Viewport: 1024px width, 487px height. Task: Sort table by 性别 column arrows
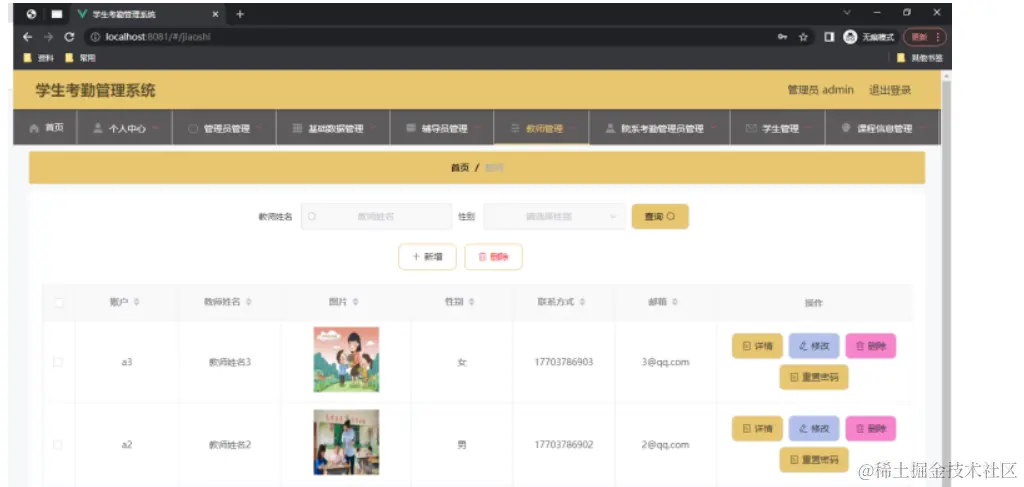[472, 302]
